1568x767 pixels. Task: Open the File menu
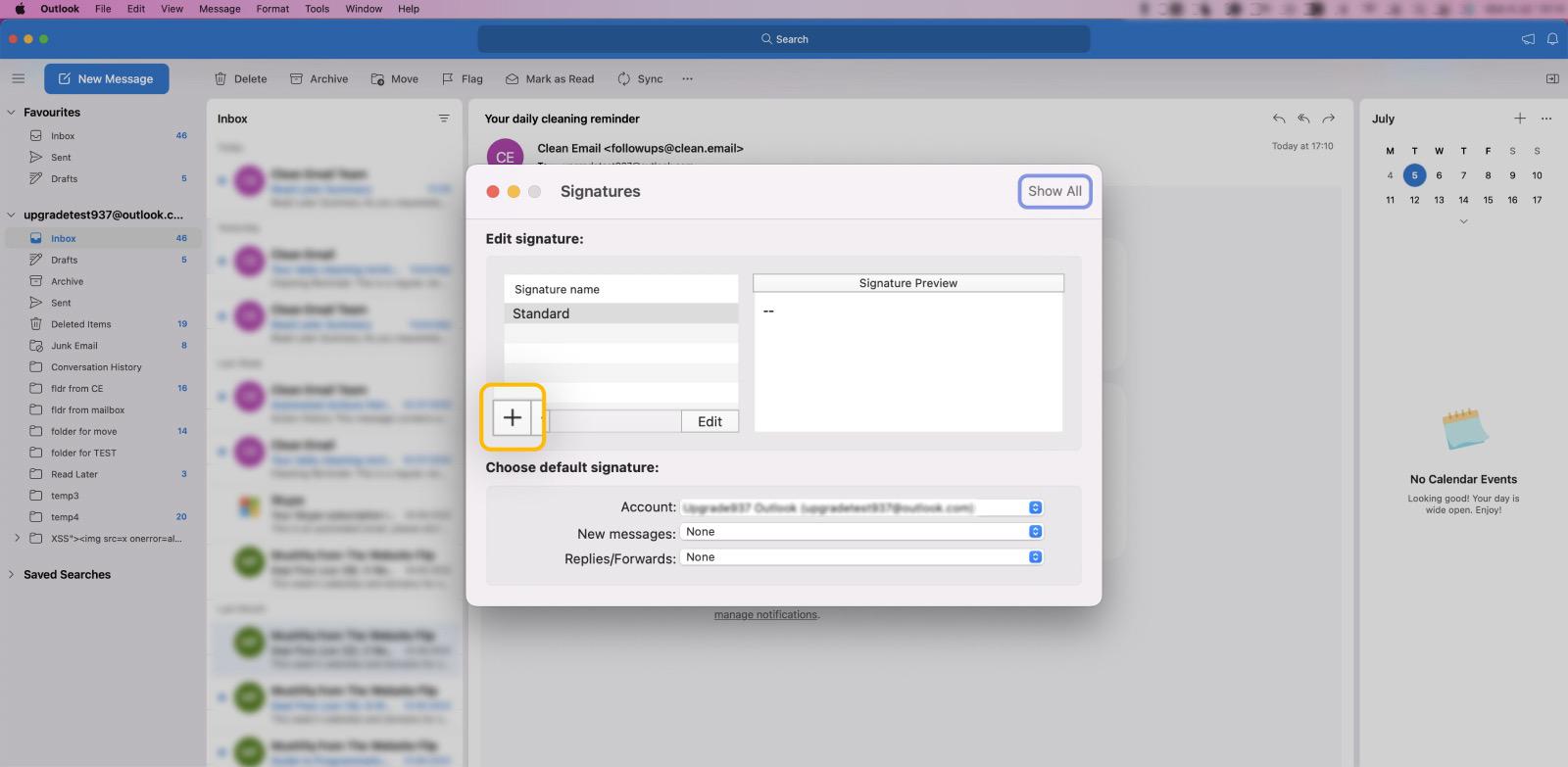pyautogui.click(x=103, y=9)
